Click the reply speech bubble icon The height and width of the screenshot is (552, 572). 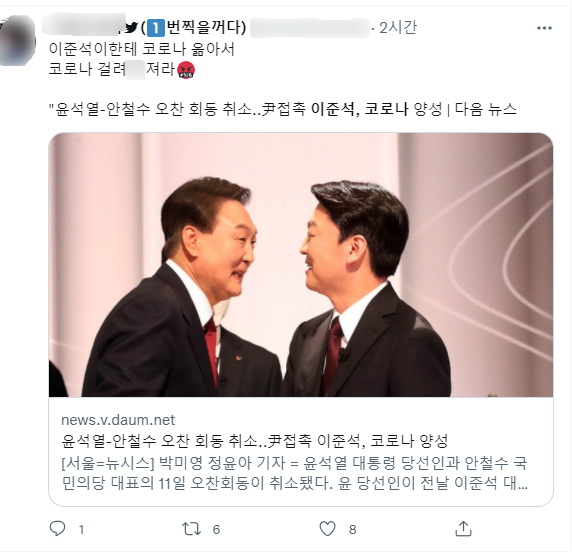pyautogui.click(x=57, y=529)
